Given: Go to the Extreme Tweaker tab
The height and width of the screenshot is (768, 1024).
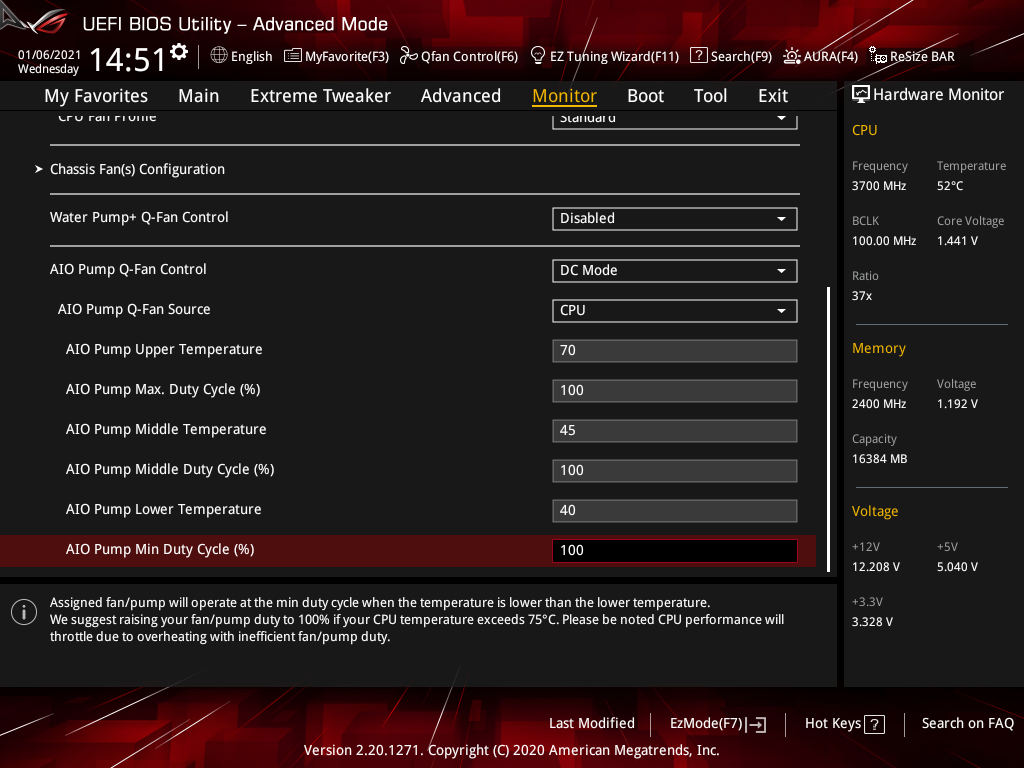Looking at the screenshot, I should [x=320, y=96].
